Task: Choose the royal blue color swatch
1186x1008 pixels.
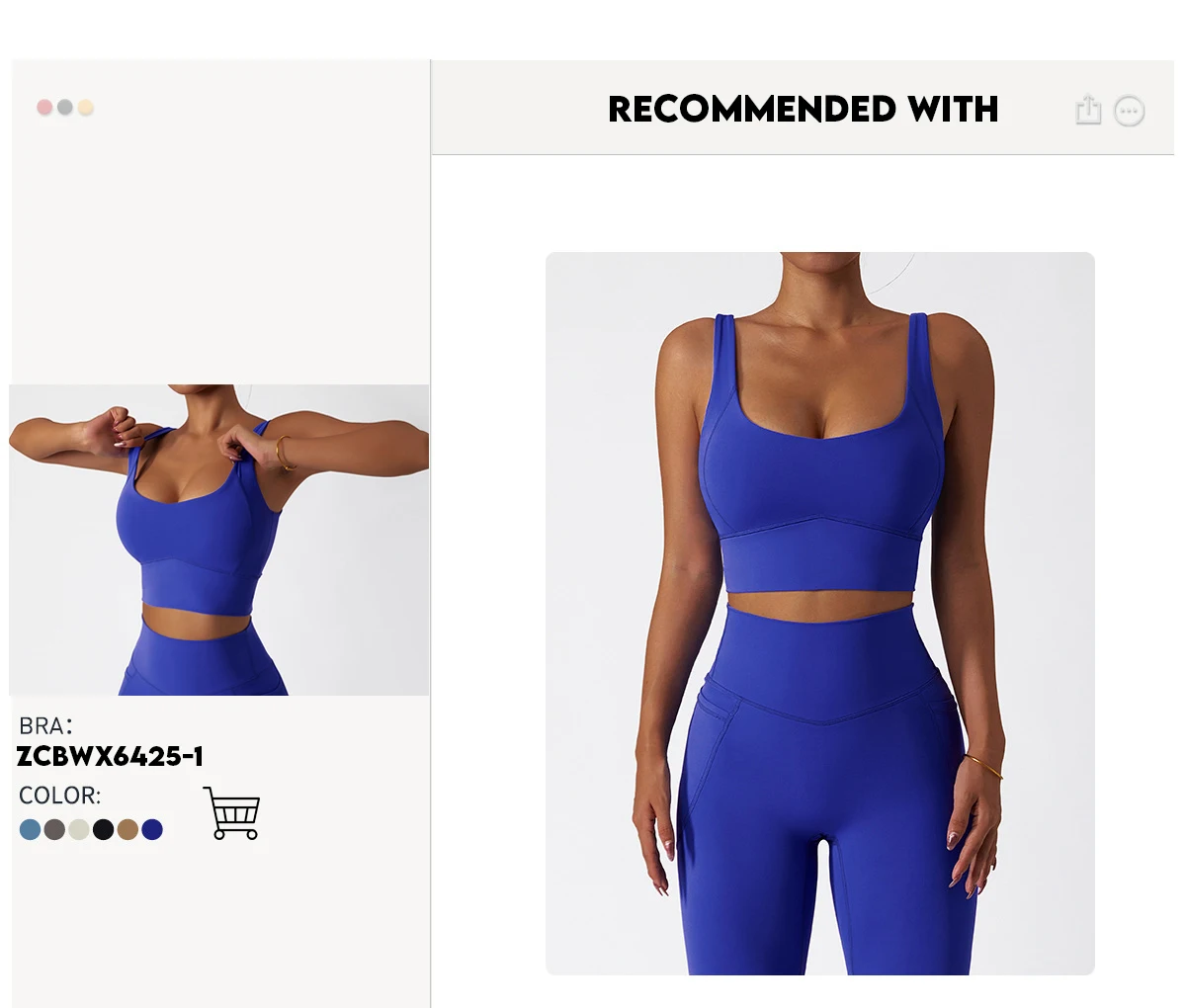Action: 152,829
